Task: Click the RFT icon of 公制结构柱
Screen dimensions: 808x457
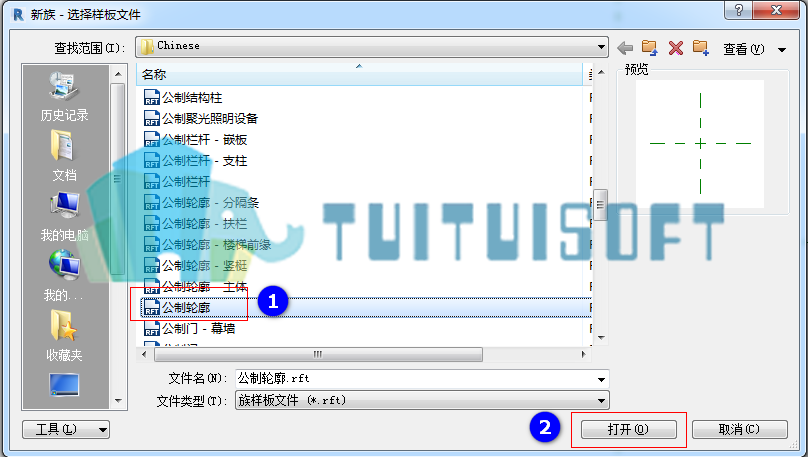Action: click(x=152, y=97)
